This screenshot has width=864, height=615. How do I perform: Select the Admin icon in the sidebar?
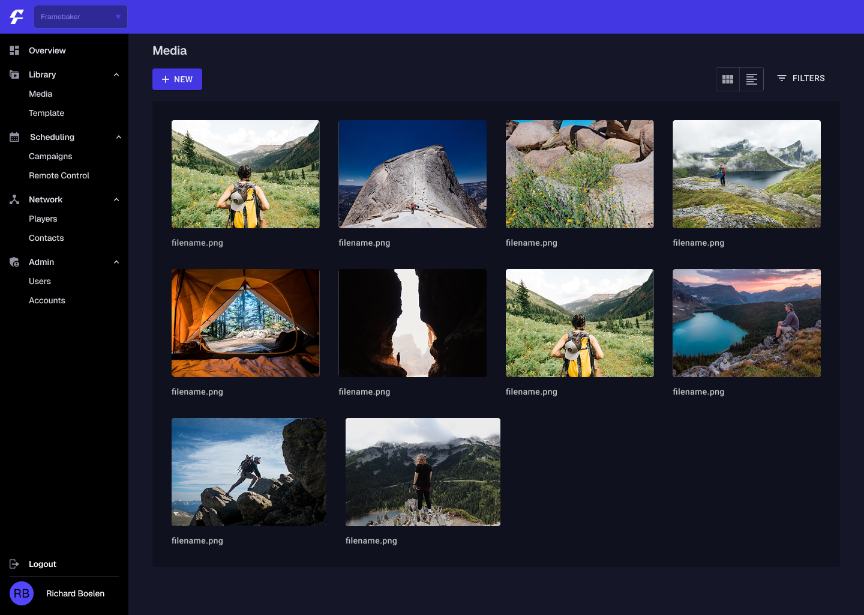(13, 262)
